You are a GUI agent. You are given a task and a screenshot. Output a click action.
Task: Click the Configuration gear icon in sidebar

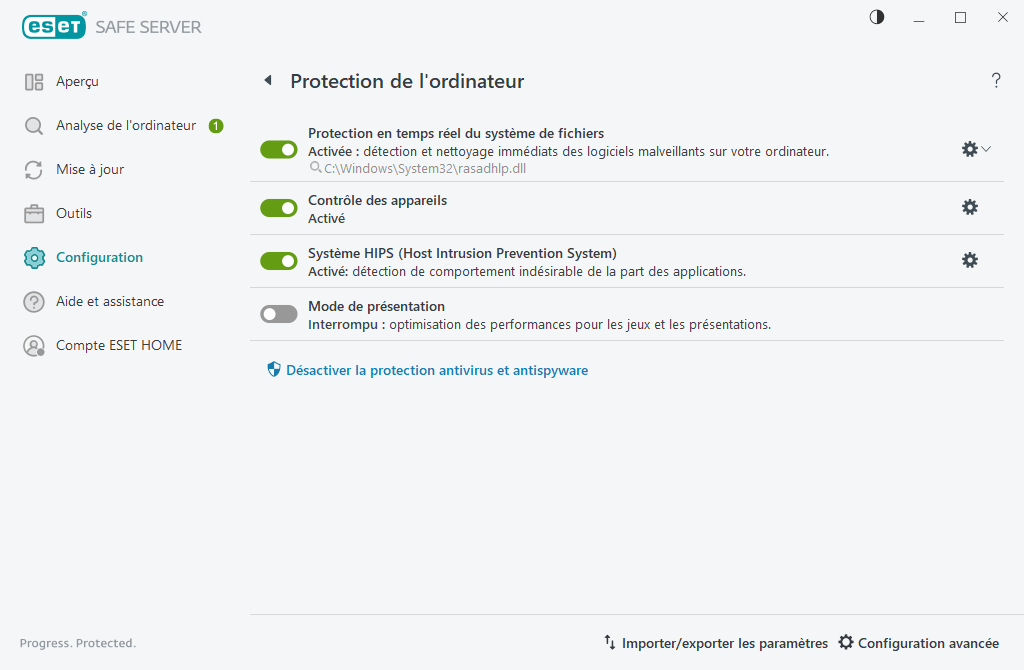coord(32,257)
